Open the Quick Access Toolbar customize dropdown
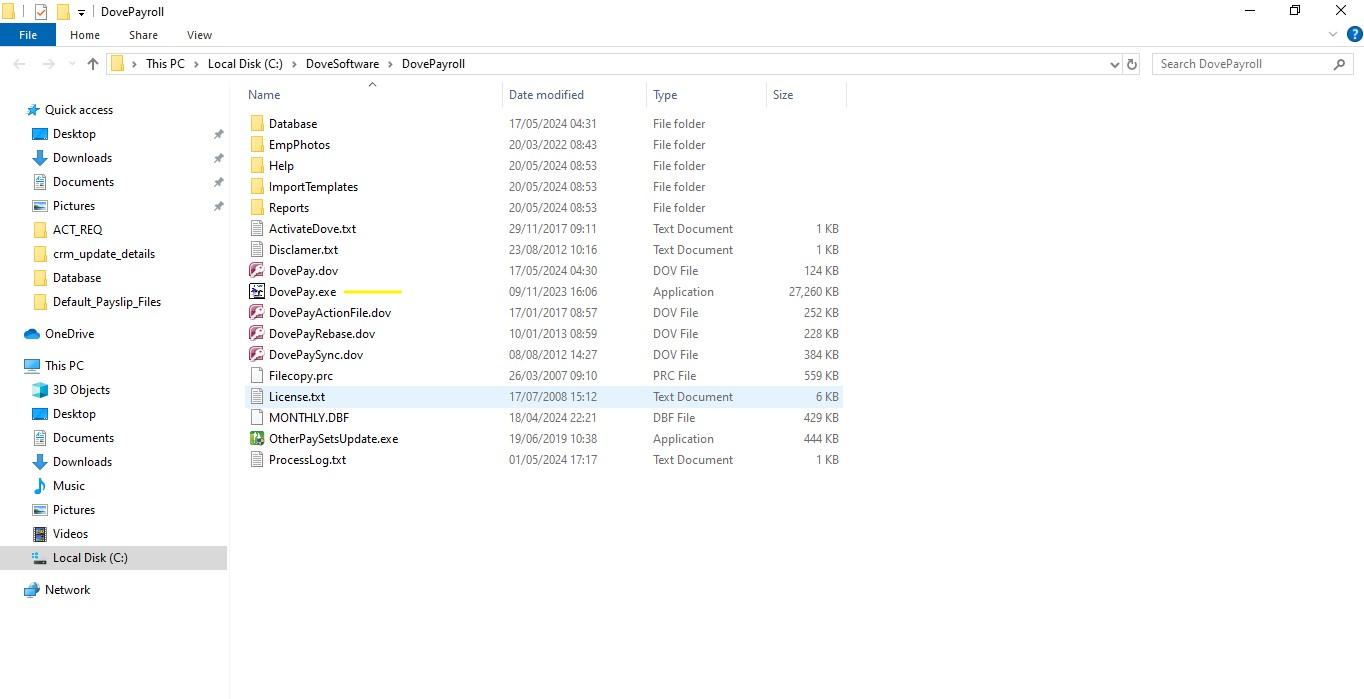Viewport: 1364px width, 699px height. 82,13
